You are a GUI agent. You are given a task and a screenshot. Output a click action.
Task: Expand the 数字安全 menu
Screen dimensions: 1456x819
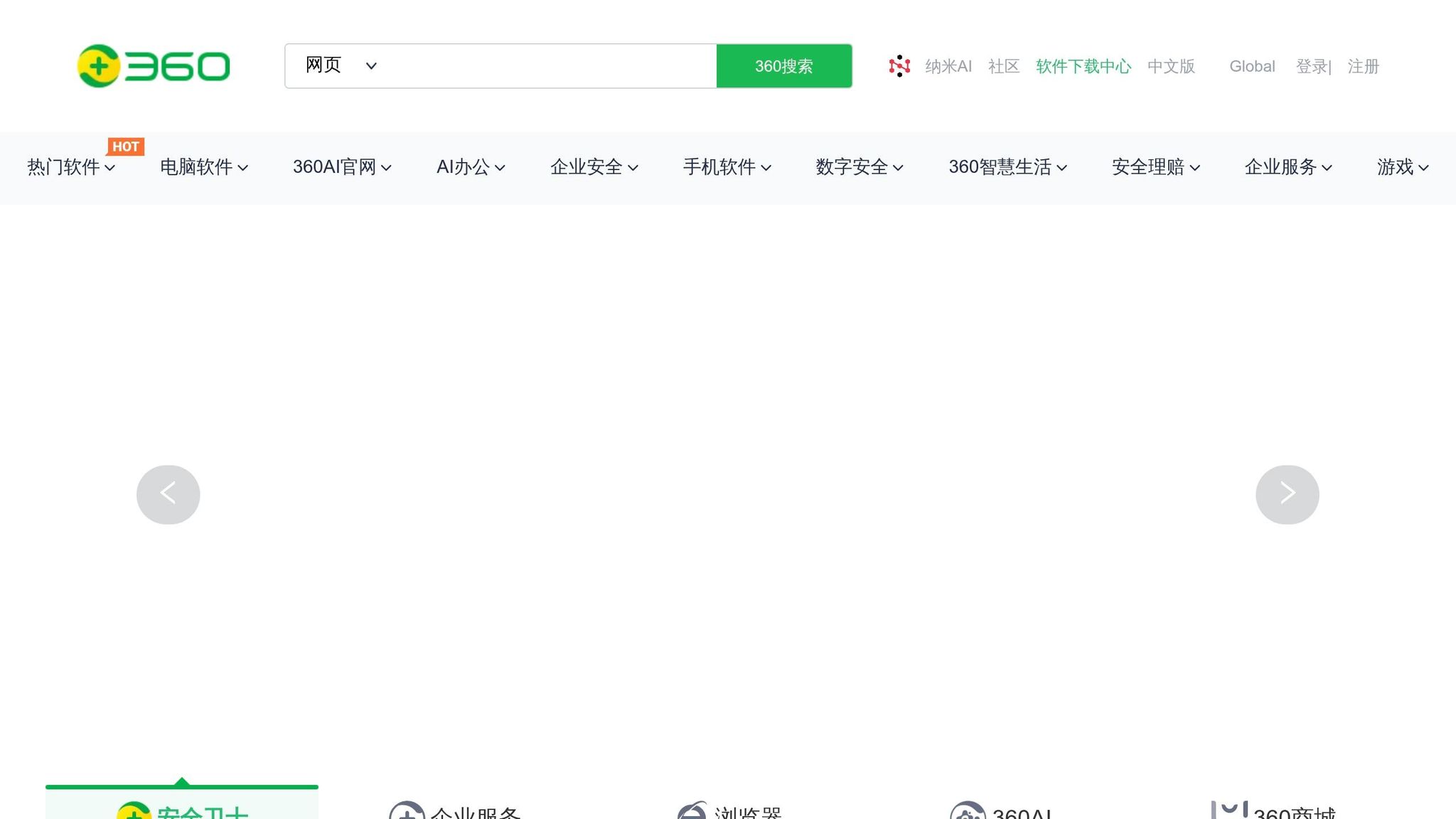coord(860,167)
